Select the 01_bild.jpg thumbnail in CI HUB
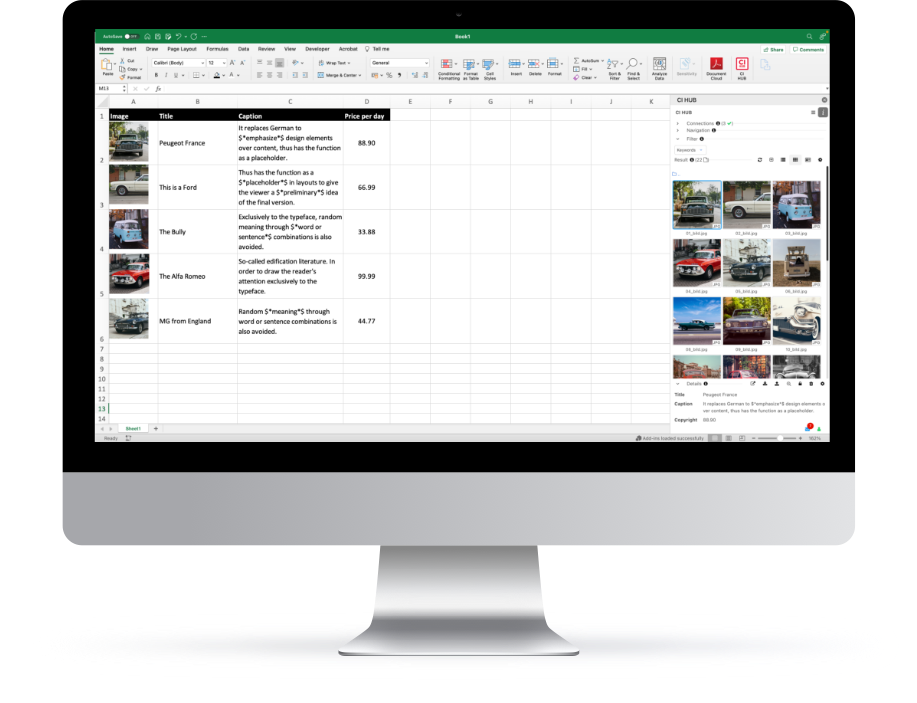Screen dimensions: 917x703 pos(697,204)
